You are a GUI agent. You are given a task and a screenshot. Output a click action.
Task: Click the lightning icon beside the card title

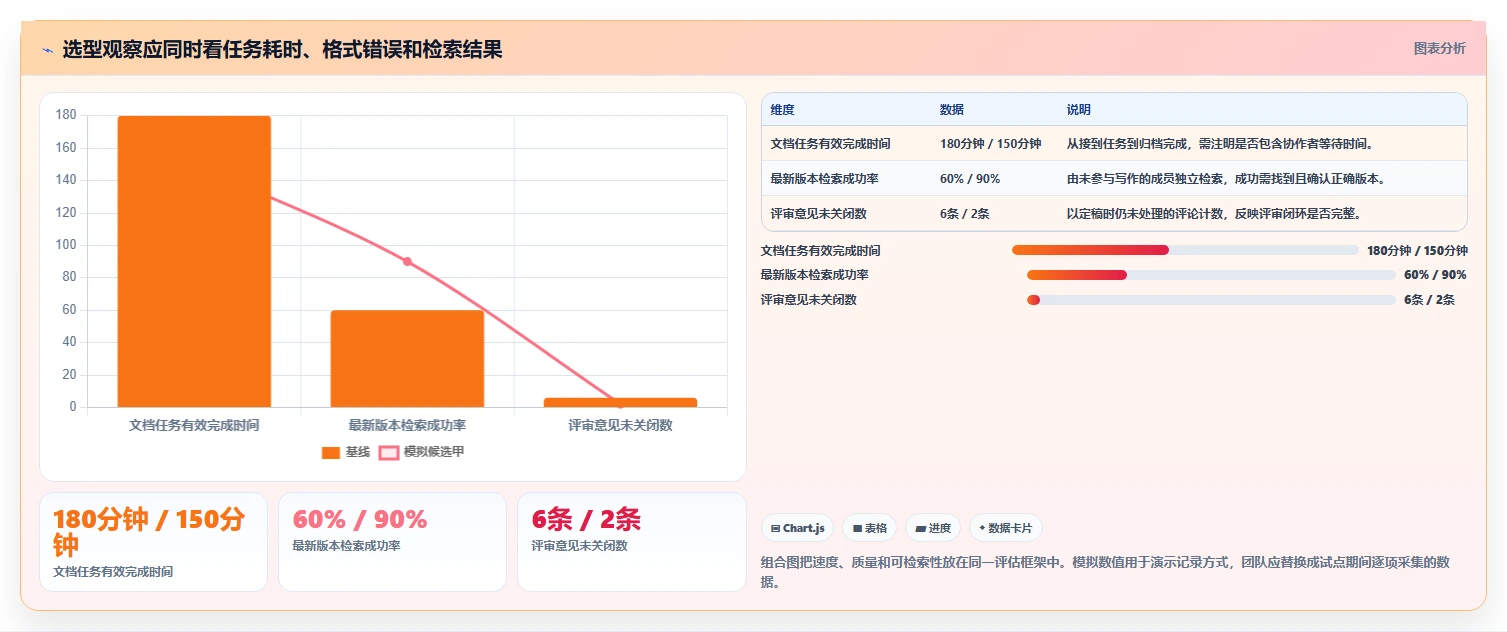47,50
